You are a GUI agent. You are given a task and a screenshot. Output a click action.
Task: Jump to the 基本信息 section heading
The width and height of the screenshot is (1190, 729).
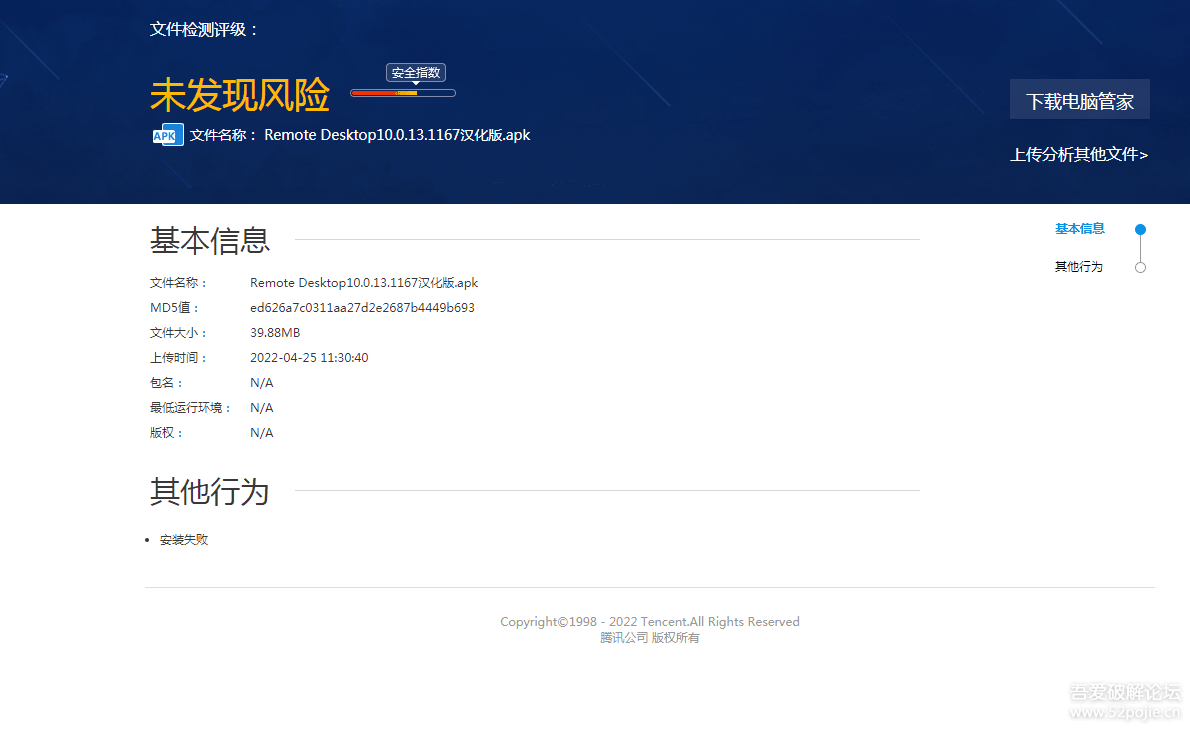209,240
